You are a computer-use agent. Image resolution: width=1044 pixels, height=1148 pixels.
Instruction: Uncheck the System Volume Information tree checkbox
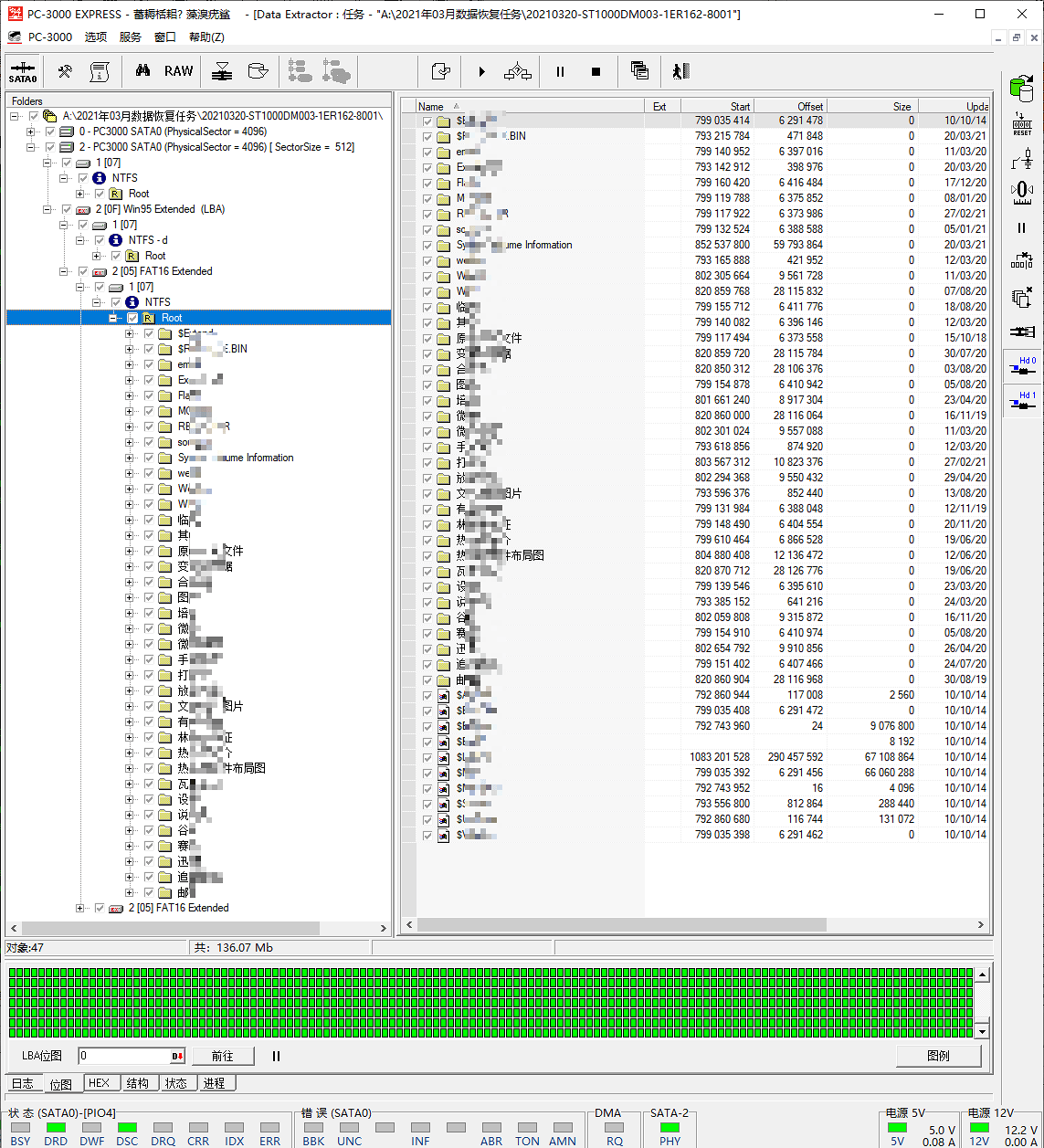(x=149, y=458)
